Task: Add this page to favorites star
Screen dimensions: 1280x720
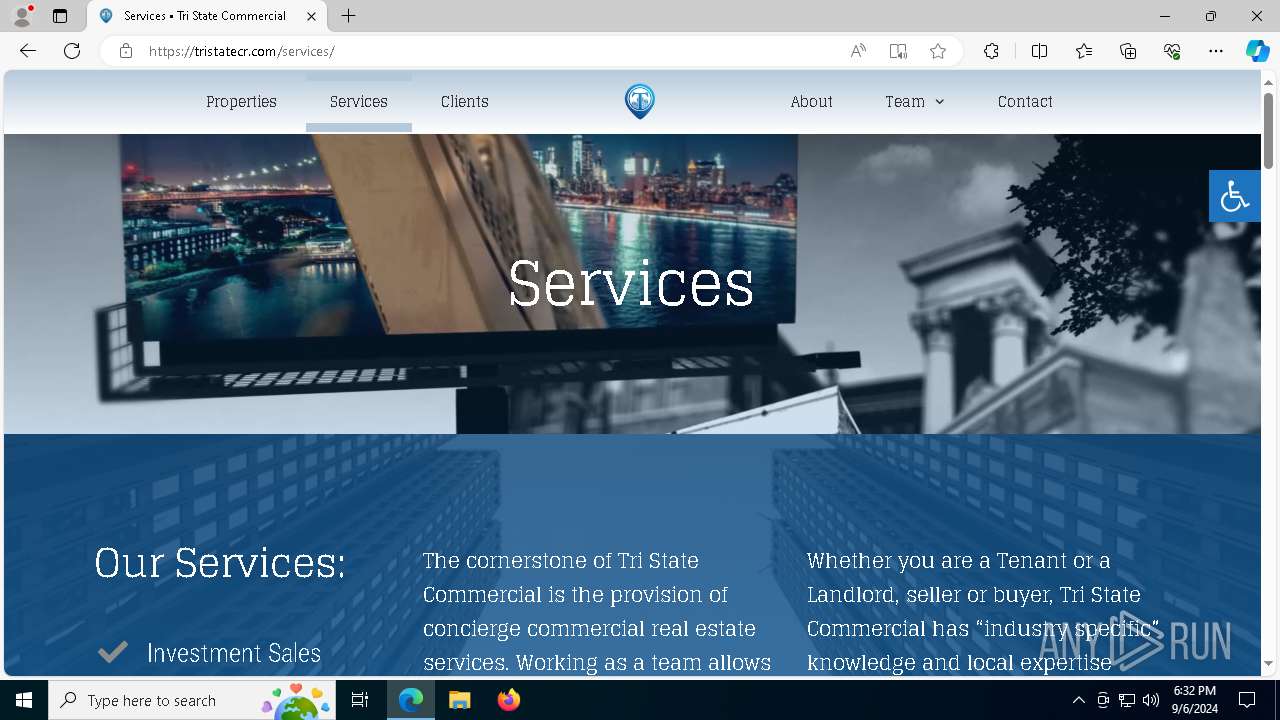Action: point(938,51)
